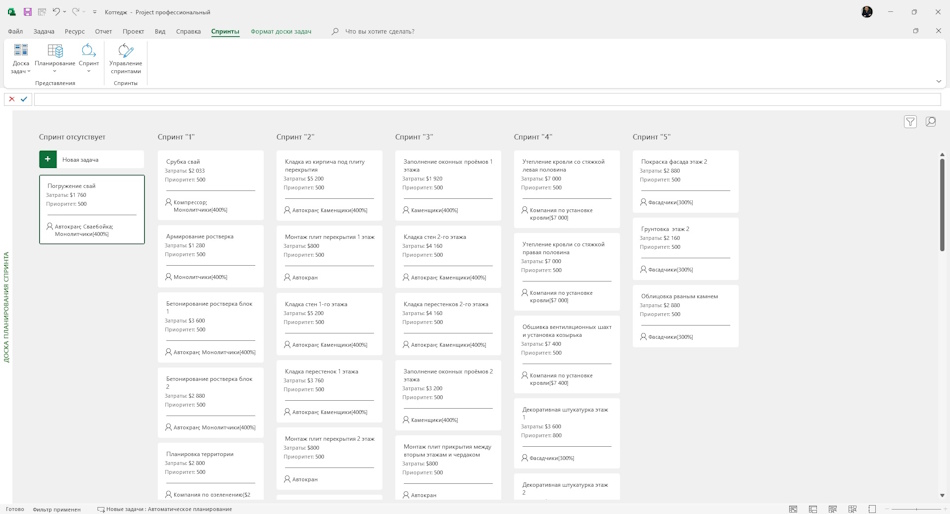Switch to Task Usage view in status bar
950x514 pixels.
813,509
